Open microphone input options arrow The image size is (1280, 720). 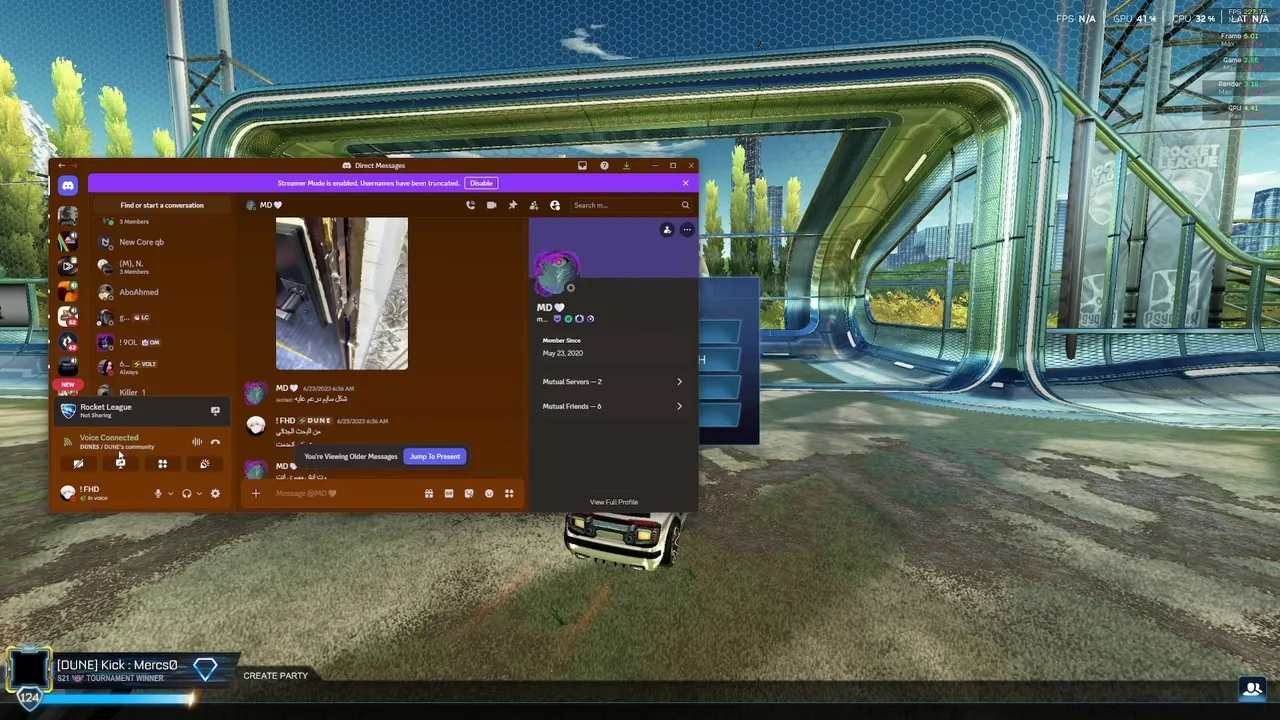click(x=170, y=494)
